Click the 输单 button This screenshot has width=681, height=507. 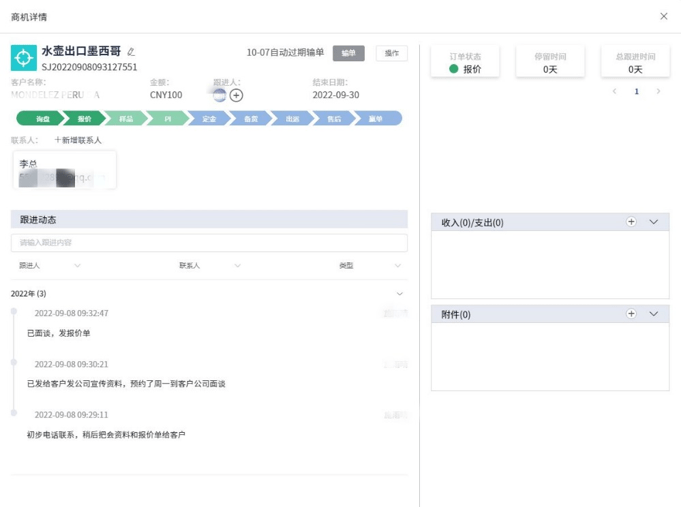coord(348,53)
